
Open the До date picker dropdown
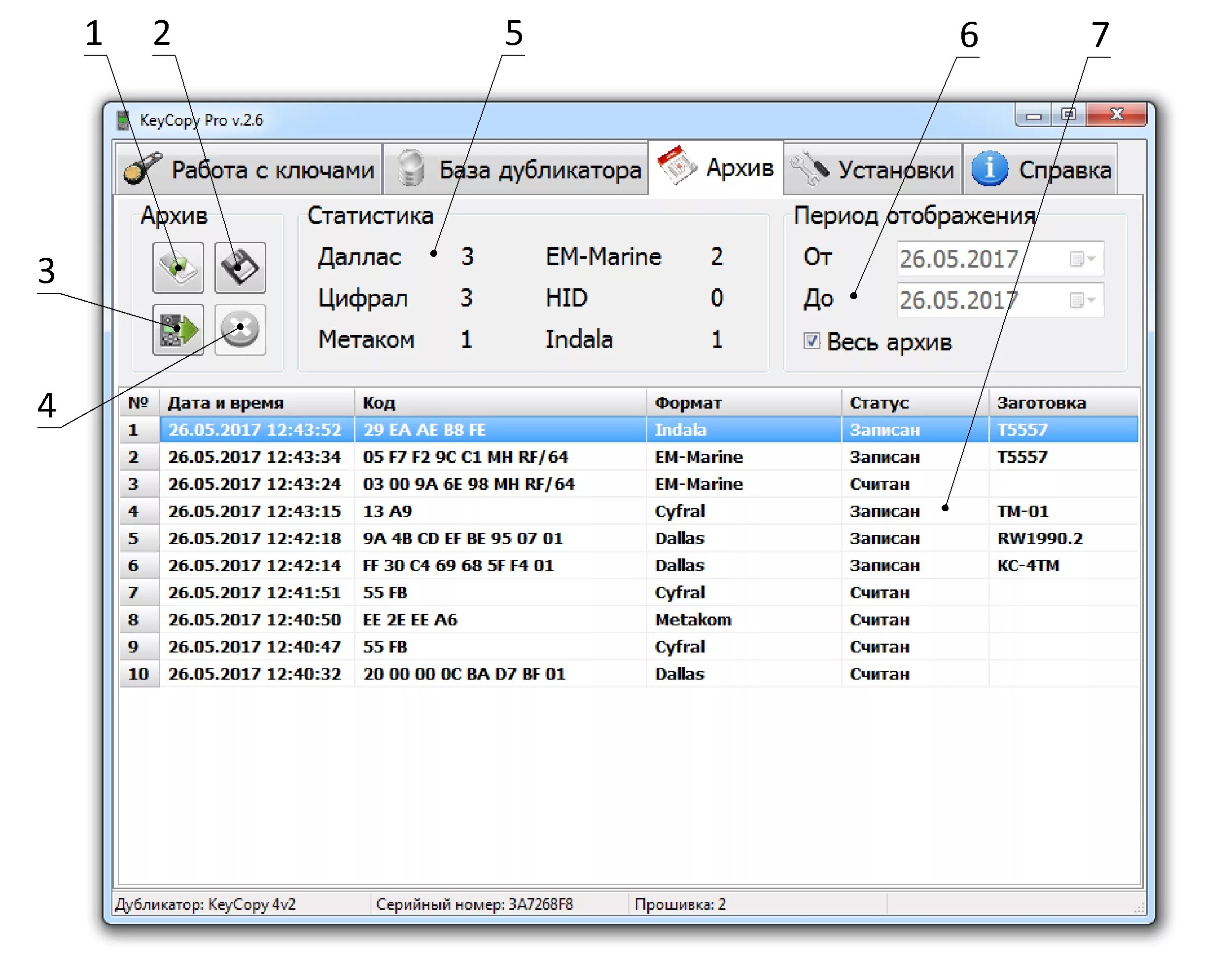coord(1083,300)
